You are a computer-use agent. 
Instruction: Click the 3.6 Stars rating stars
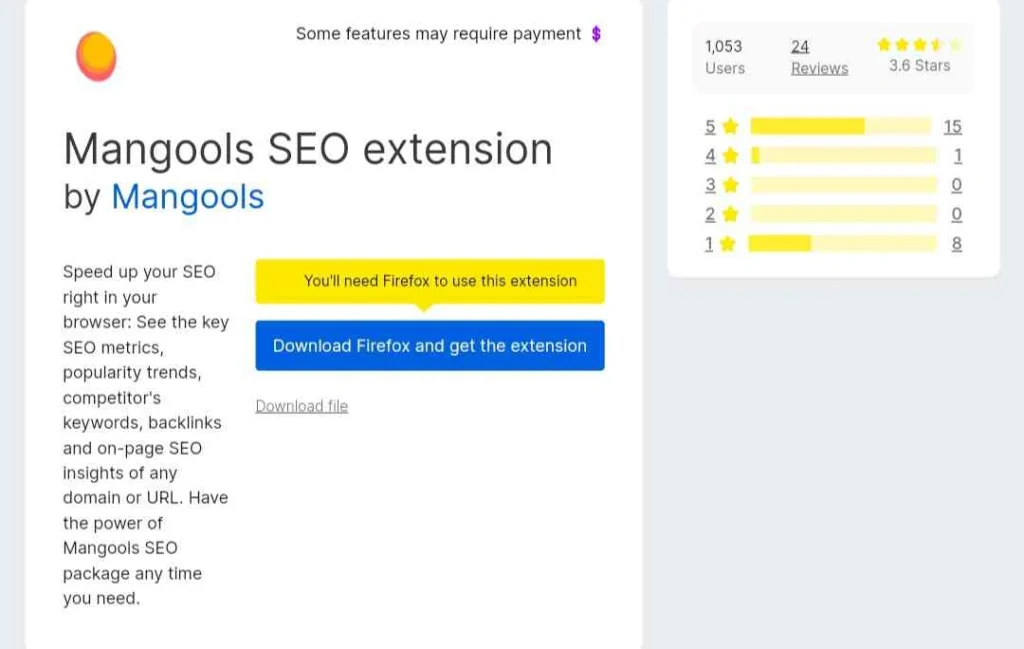click(919, 44)
